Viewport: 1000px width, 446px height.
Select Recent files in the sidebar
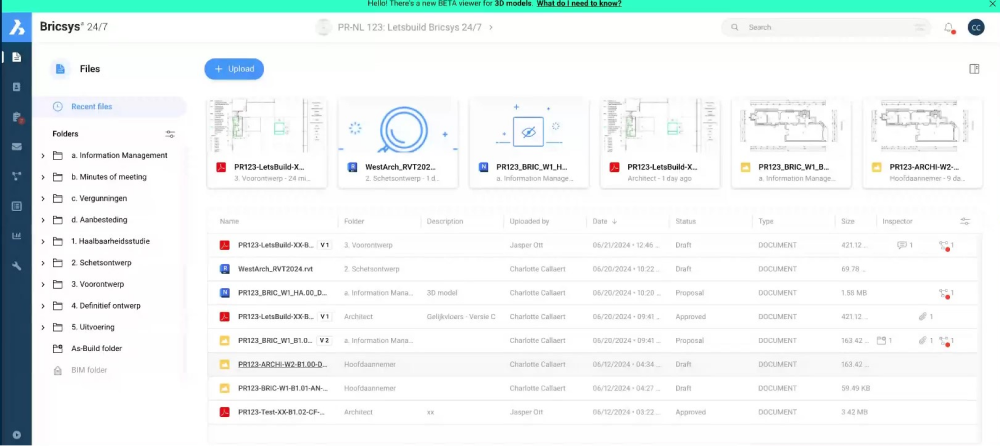click(110, 107)
